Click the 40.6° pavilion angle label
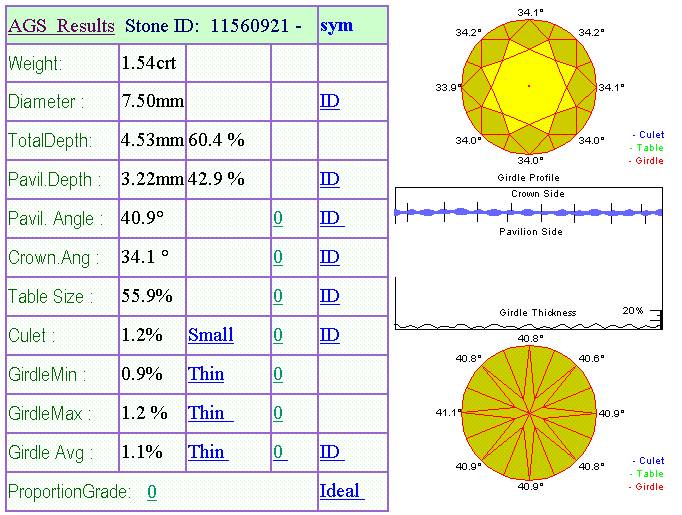This screenshot has width=682, height=515. click(591, 358)
